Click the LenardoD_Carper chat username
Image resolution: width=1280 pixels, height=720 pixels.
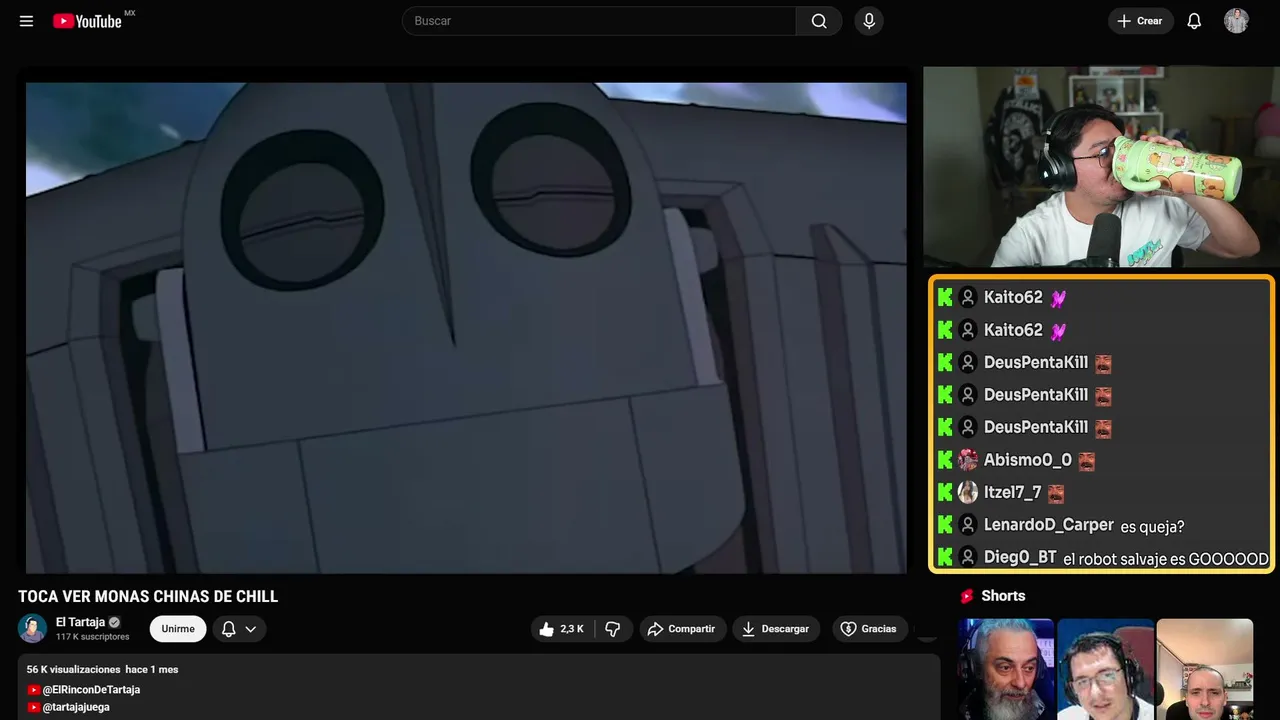pyautogui.click(x=1049, y=525)
